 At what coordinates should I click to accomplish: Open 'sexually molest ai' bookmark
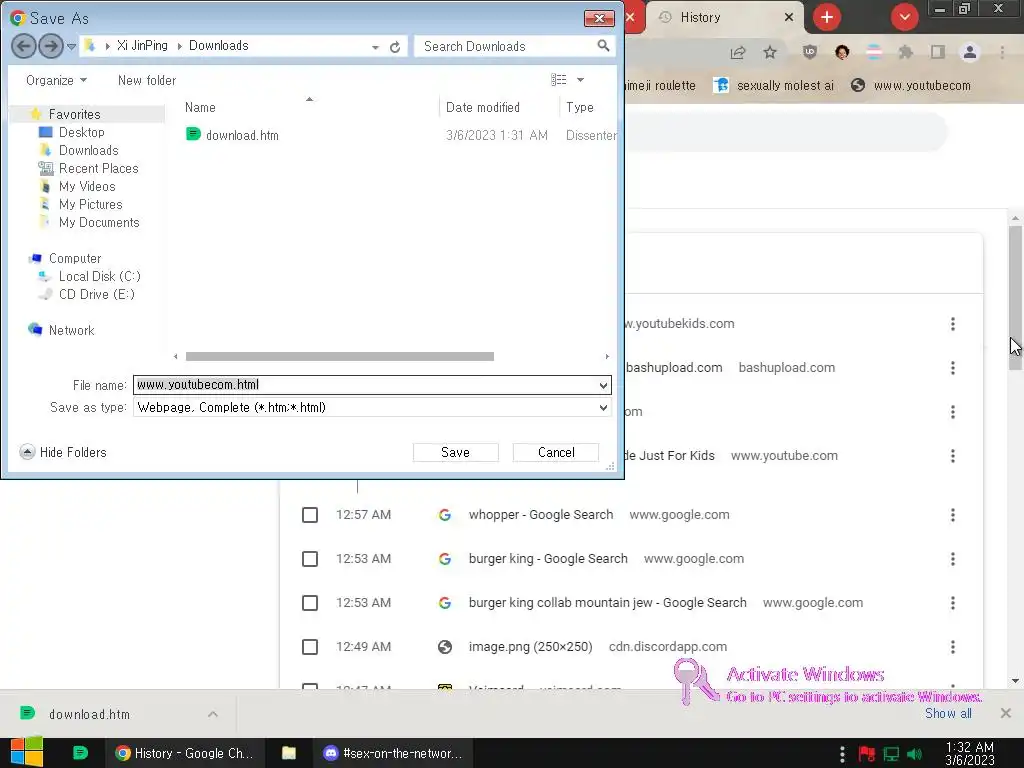tap(773, 86)
